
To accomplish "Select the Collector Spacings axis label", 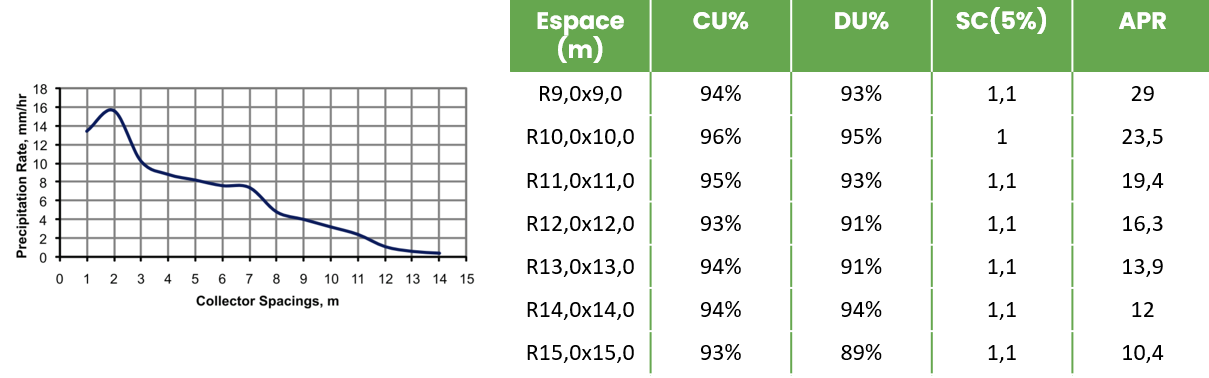I will point(259,301).
